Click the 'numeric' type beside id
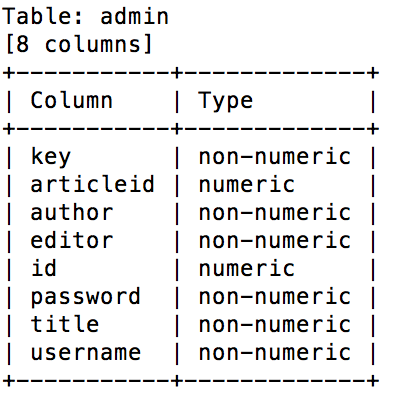This screenshot has width=402, height=406. [247, 269]
